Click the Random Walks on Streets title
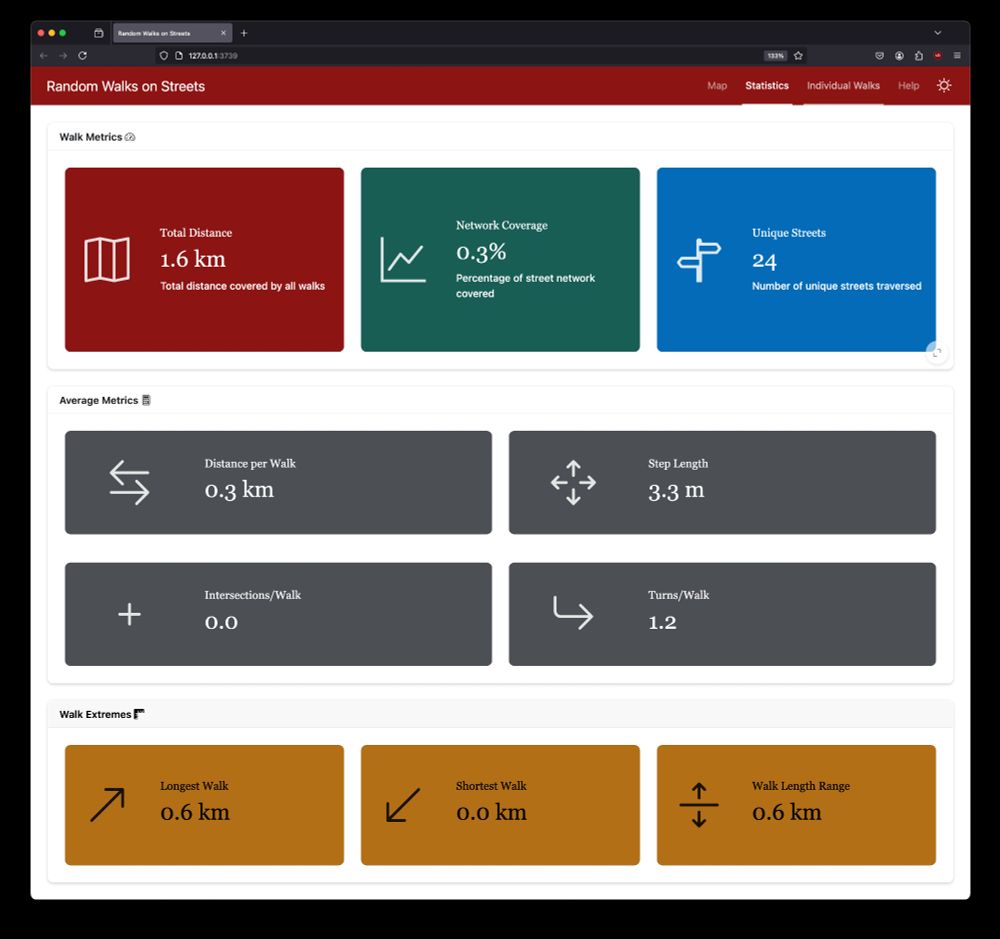1000x939 pixels. (126, 86)
